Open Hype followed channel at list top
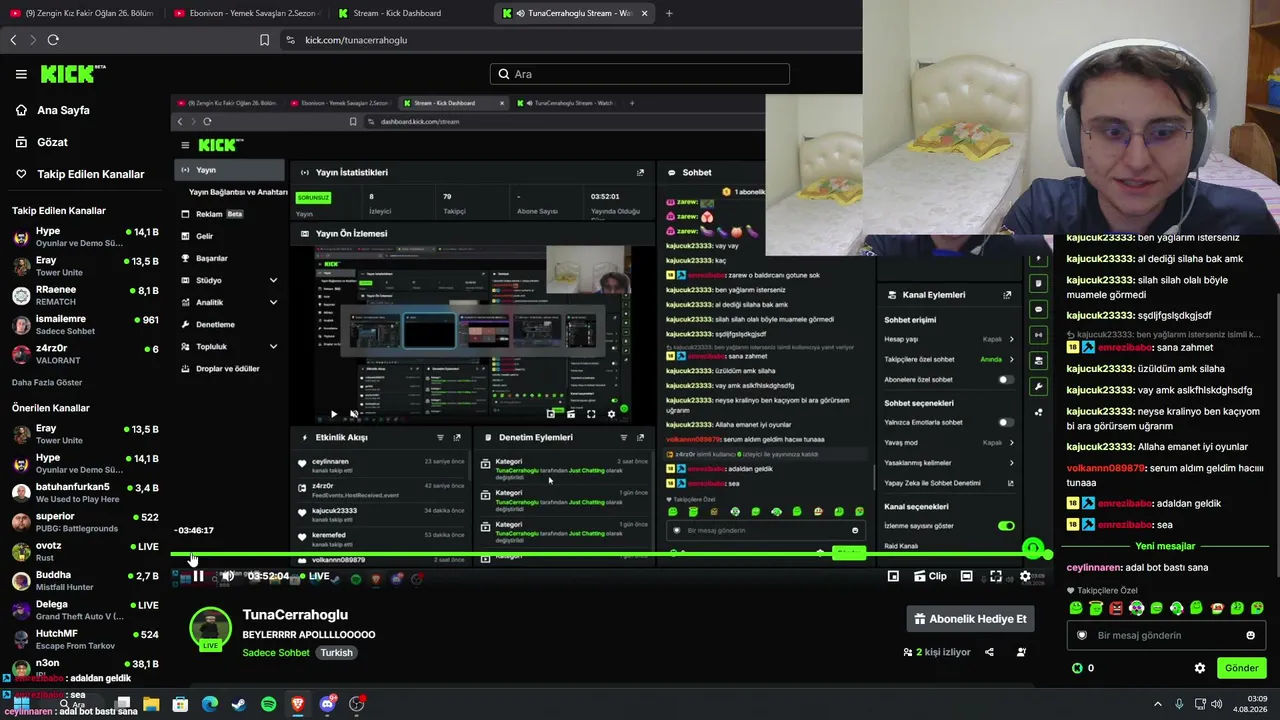Viewport: 1280px width, 720px height. pyautogui.click(x=85, y=237)
